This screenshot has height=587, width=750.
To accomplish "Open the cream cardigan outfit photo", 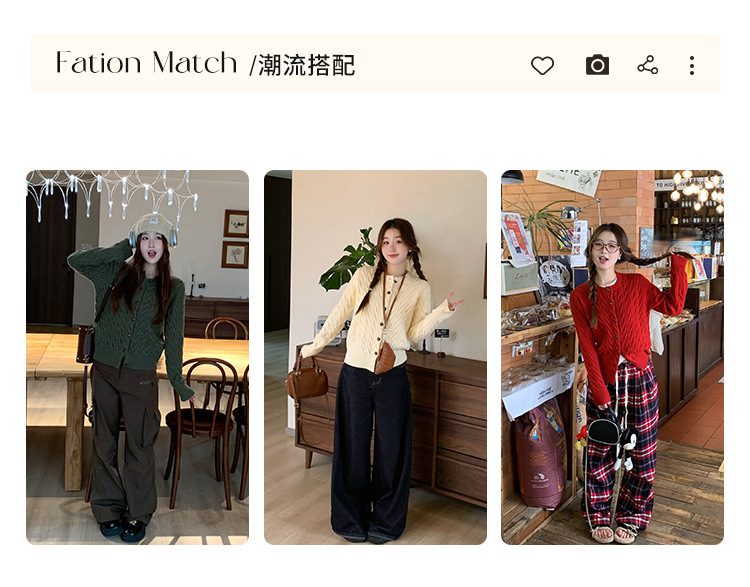I will (375, 357).
